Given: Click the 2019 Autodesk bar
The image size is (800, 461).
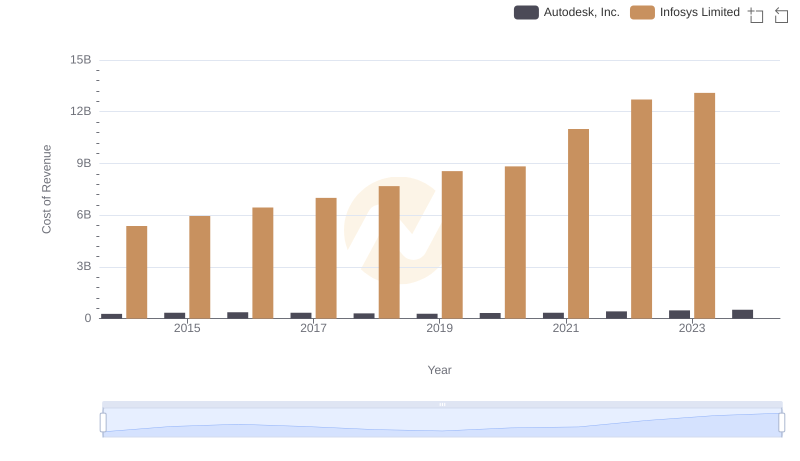Looking at the screenshot, I should [427, 316].
